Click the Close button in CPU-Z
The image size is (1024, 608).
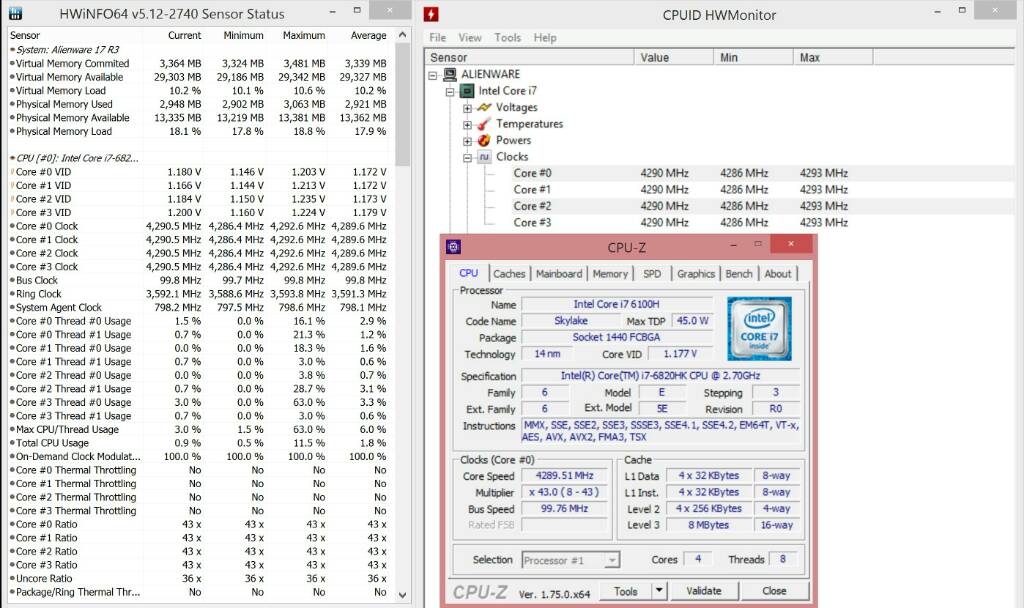coord(774,591)
